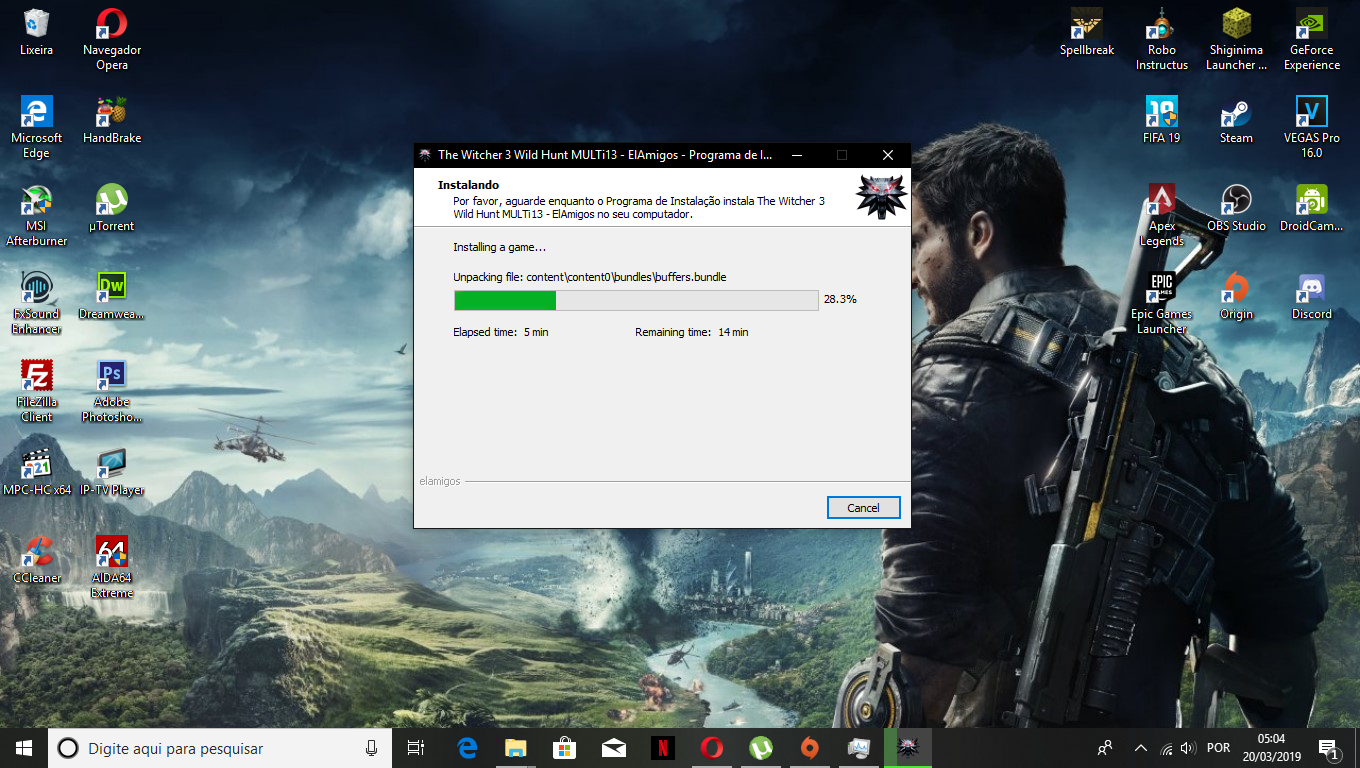Click the 'Instalando' heading in the installer
Image resolution: width=1360 pixels, height=768 pixels.
click(468, 185)
